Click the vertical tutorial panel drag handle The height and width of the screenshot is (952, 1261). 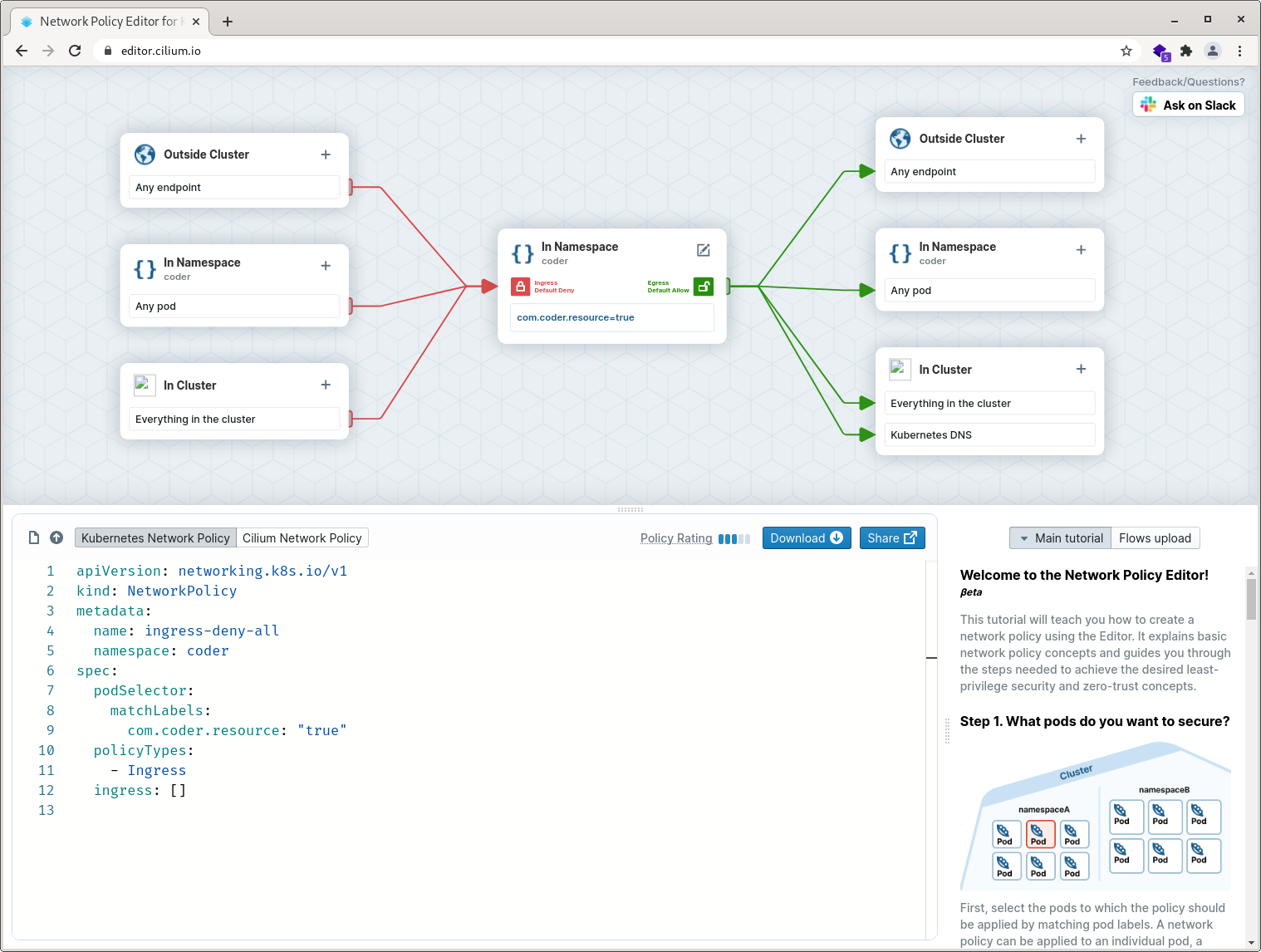[x=947, y=730]
